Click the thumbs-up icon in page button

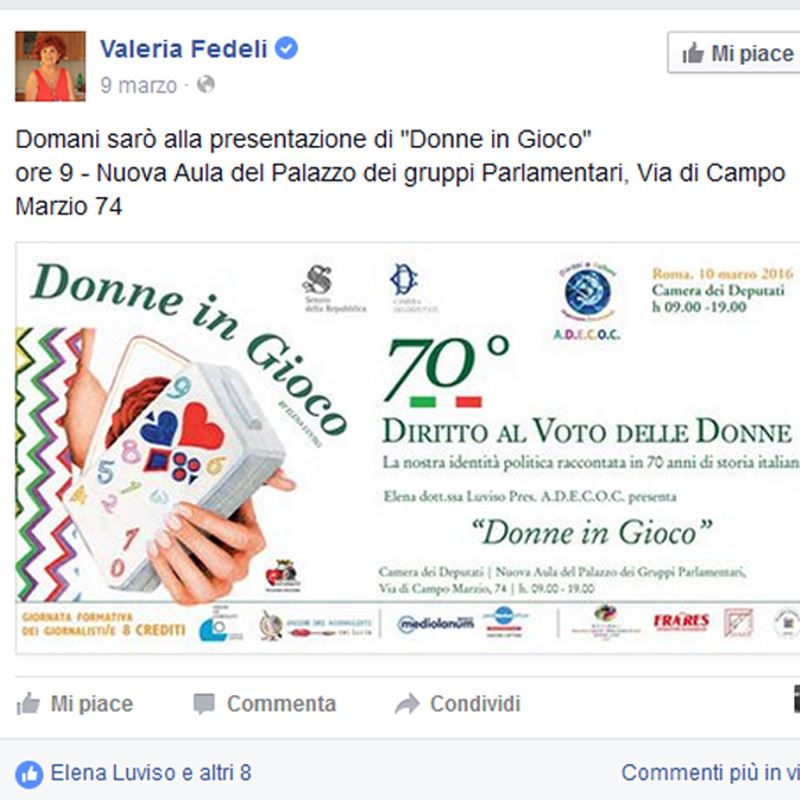point(693,53)
